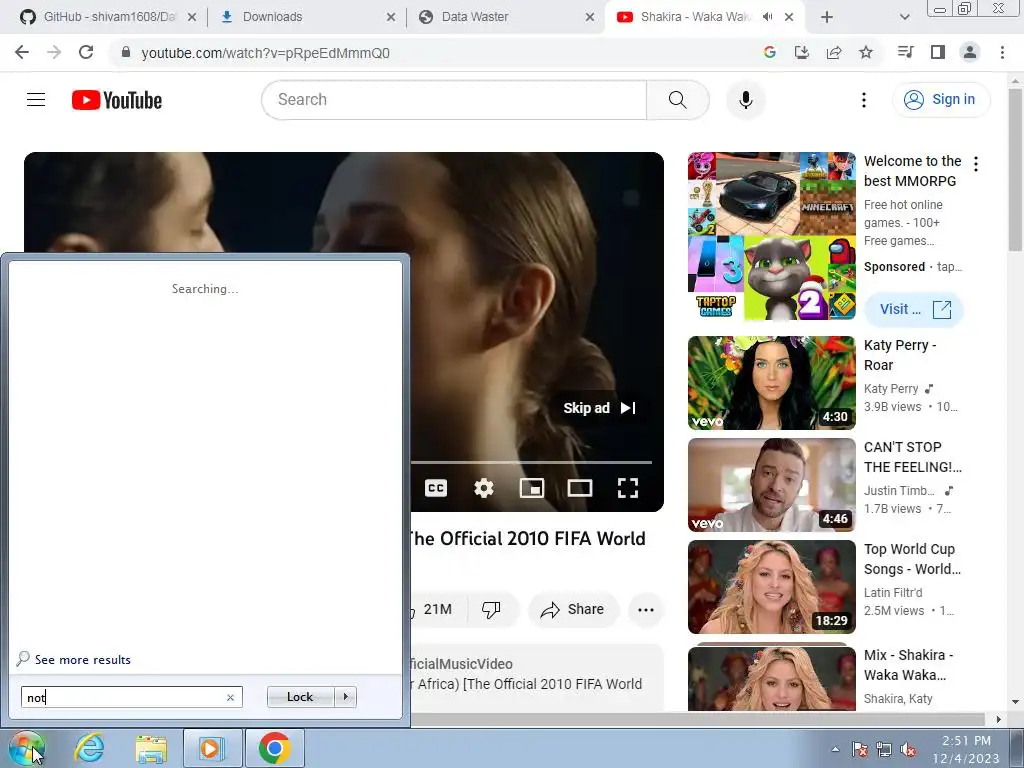Screen dimensions: 1024x768
Task: Mute the Shakira tab audio icon
Action: pos(768,17)
